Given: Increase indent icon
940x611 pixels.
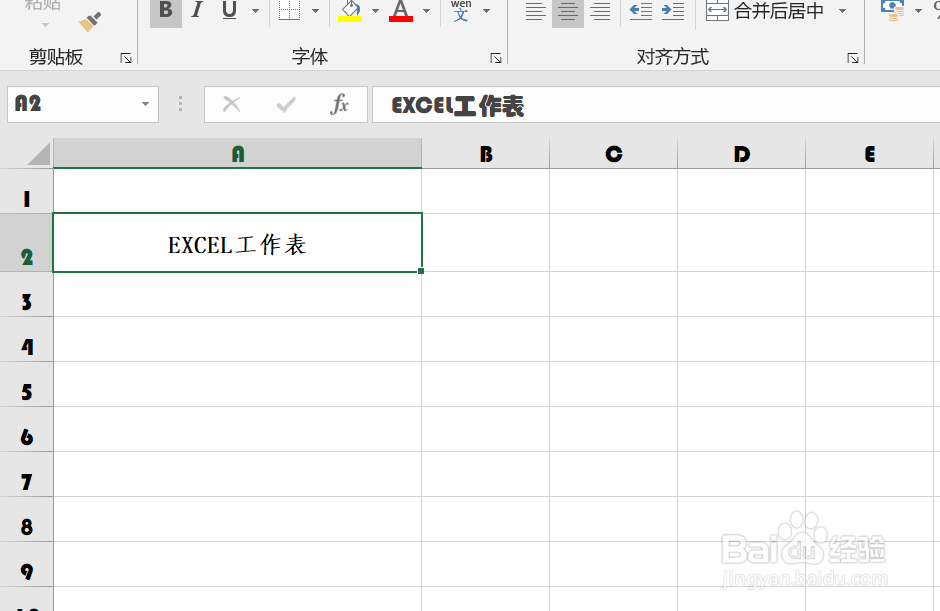Looking at the screenshot, I should (673, 11).
